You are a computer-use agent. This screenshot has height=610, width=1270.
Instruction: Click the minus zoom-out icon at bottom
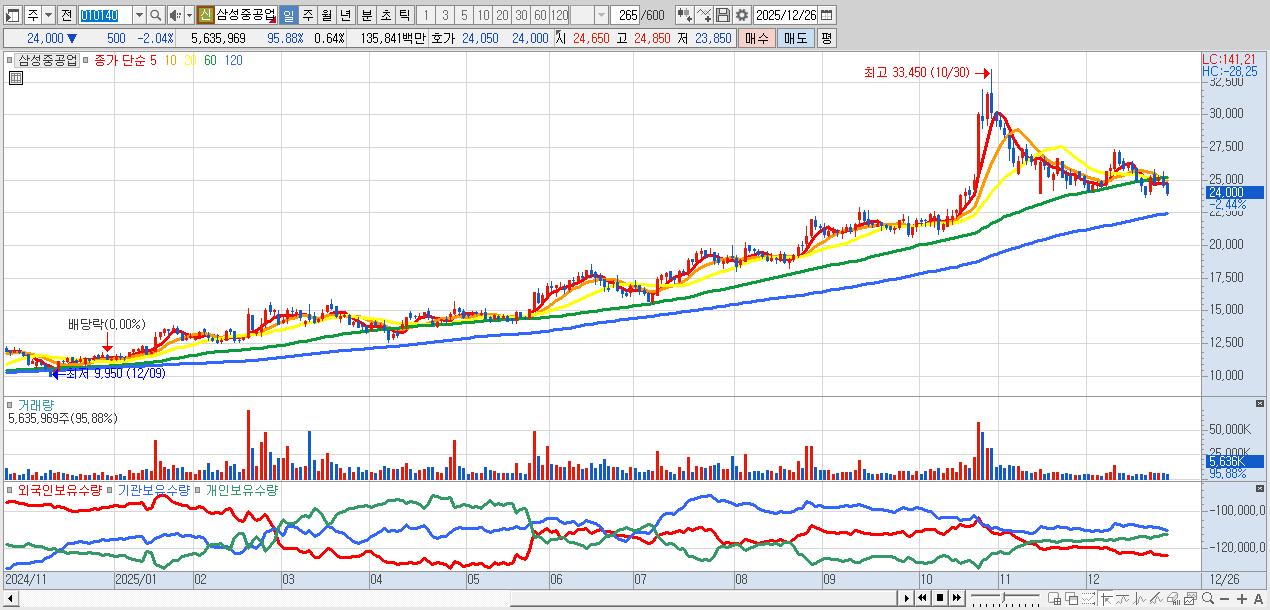coord(1224,598)
